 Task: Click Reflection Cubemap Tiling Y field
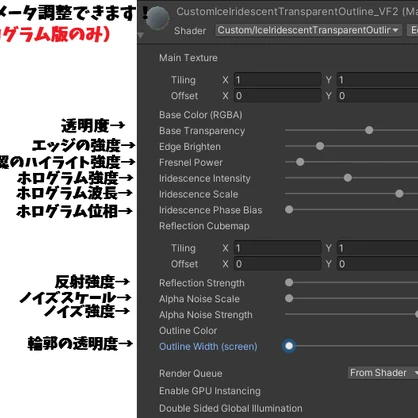pyautogui.click(x=377, y=248)
